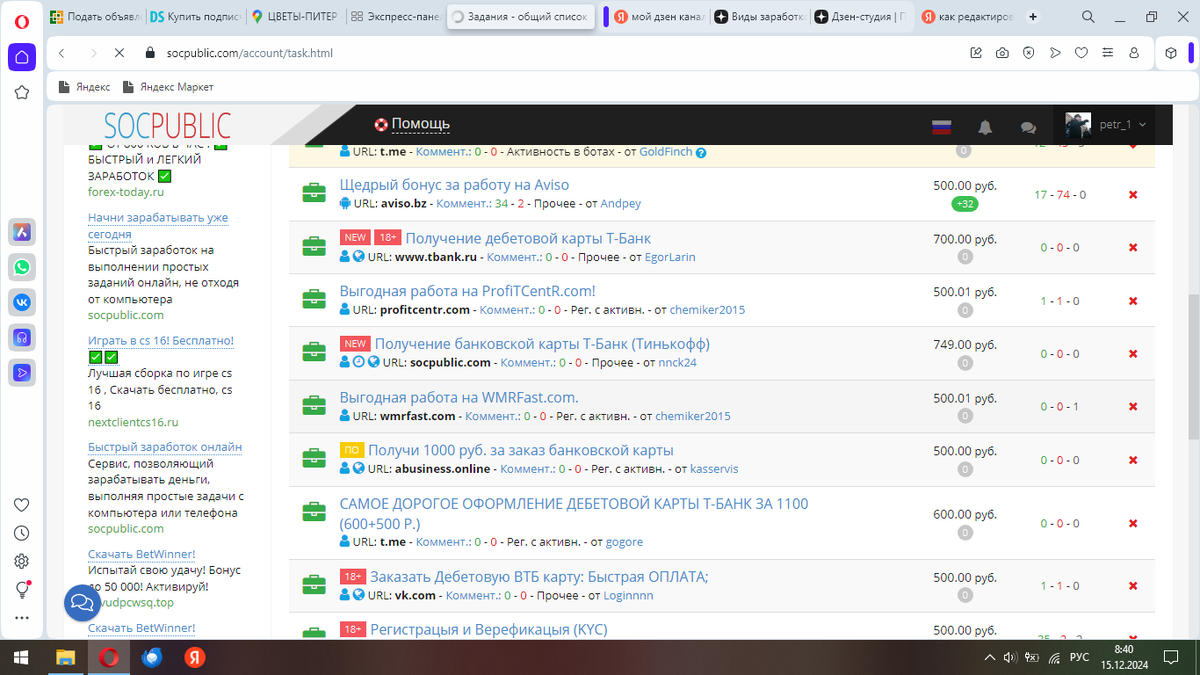Open ad link Начни зарабатывать уже сегодня
Image resolution: width=1200 pixels, height=675 pixels.
(x=158, y=225)
